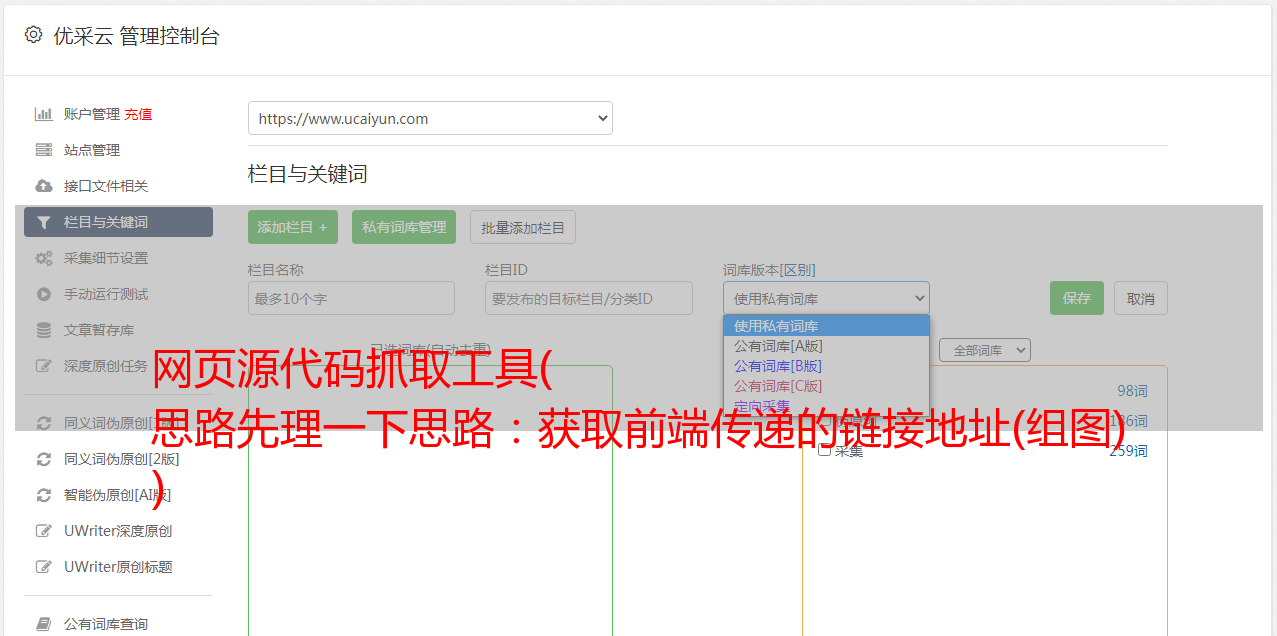Click the green 保存 button
The height and width of the screenshot is (636, 1277).
tap(1077, 298)
